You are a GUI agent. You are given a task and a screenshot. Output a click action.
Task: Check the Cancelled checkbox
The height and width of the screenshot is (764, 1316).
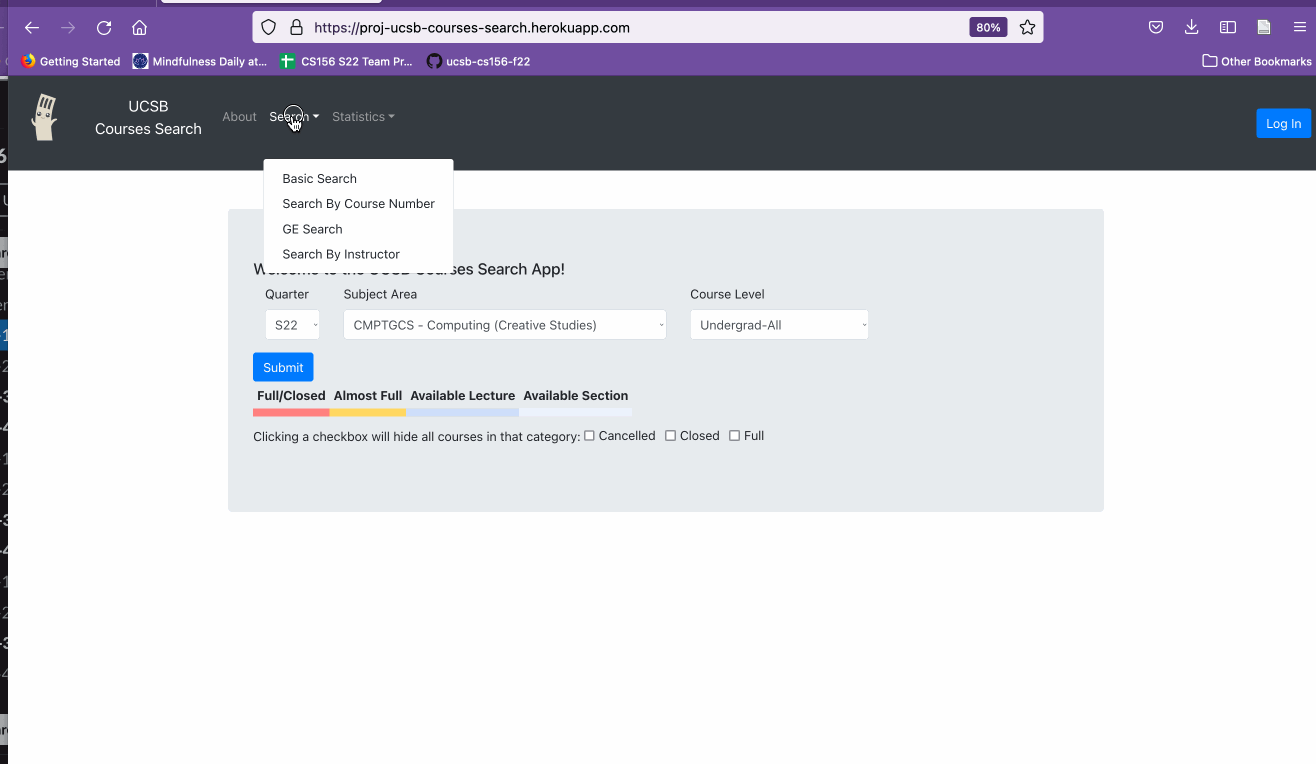pyautogui.click(x=589, y=435)
